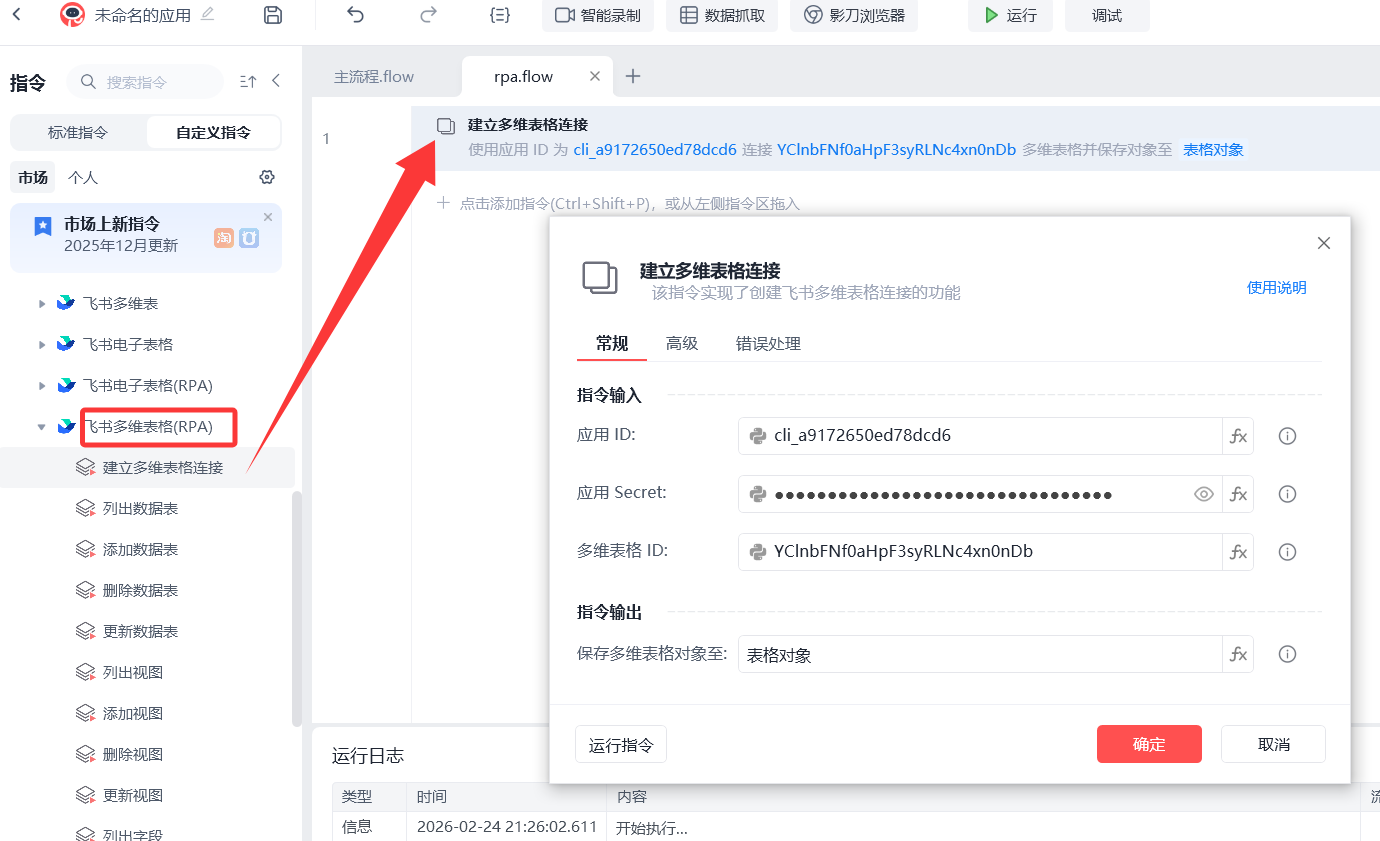Viewport: 1380px width, 841px height.
Task: Launch 影刀浏览器
Action: point(854,15)
